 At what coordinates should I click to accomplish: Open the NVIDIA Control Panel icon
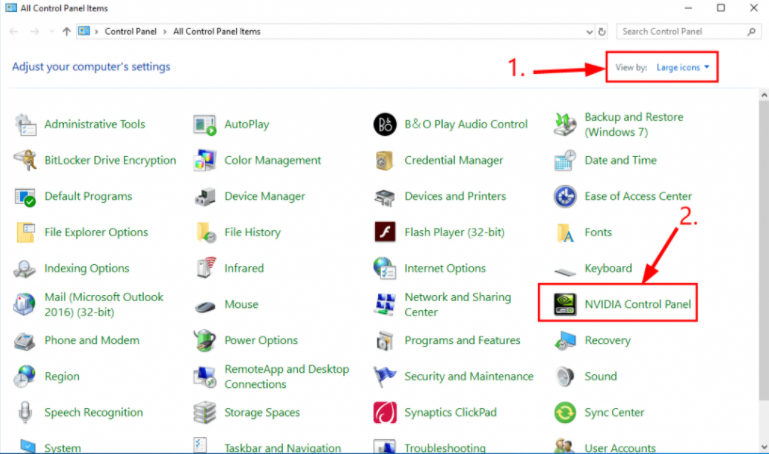pos(565,304)
